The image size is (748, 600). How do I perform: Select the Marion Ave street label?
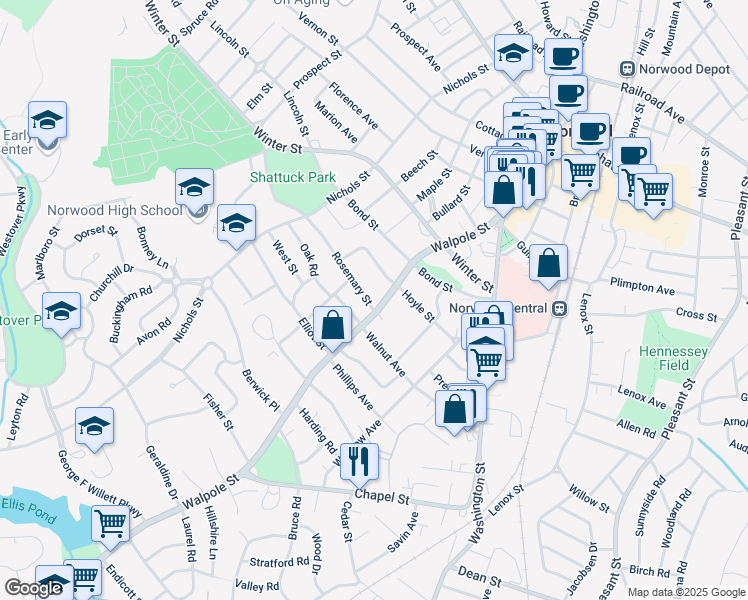coord(336,122)
